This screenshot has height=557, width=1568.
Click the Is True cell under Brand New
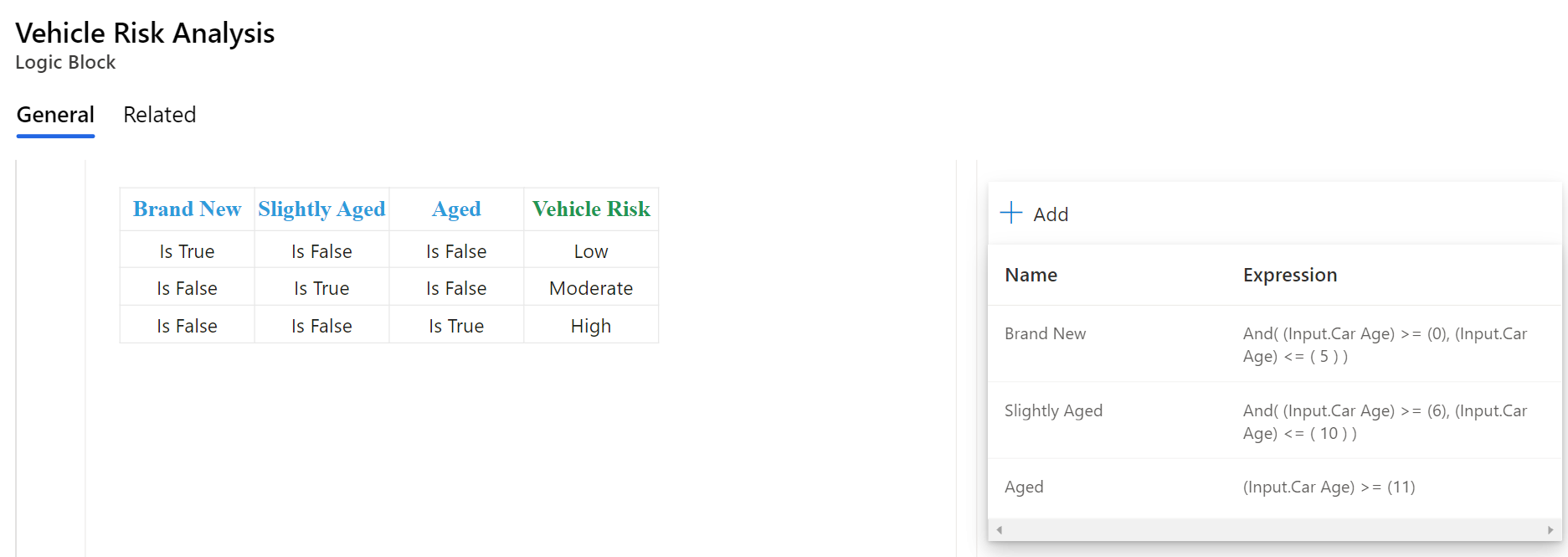pos(186,250)
